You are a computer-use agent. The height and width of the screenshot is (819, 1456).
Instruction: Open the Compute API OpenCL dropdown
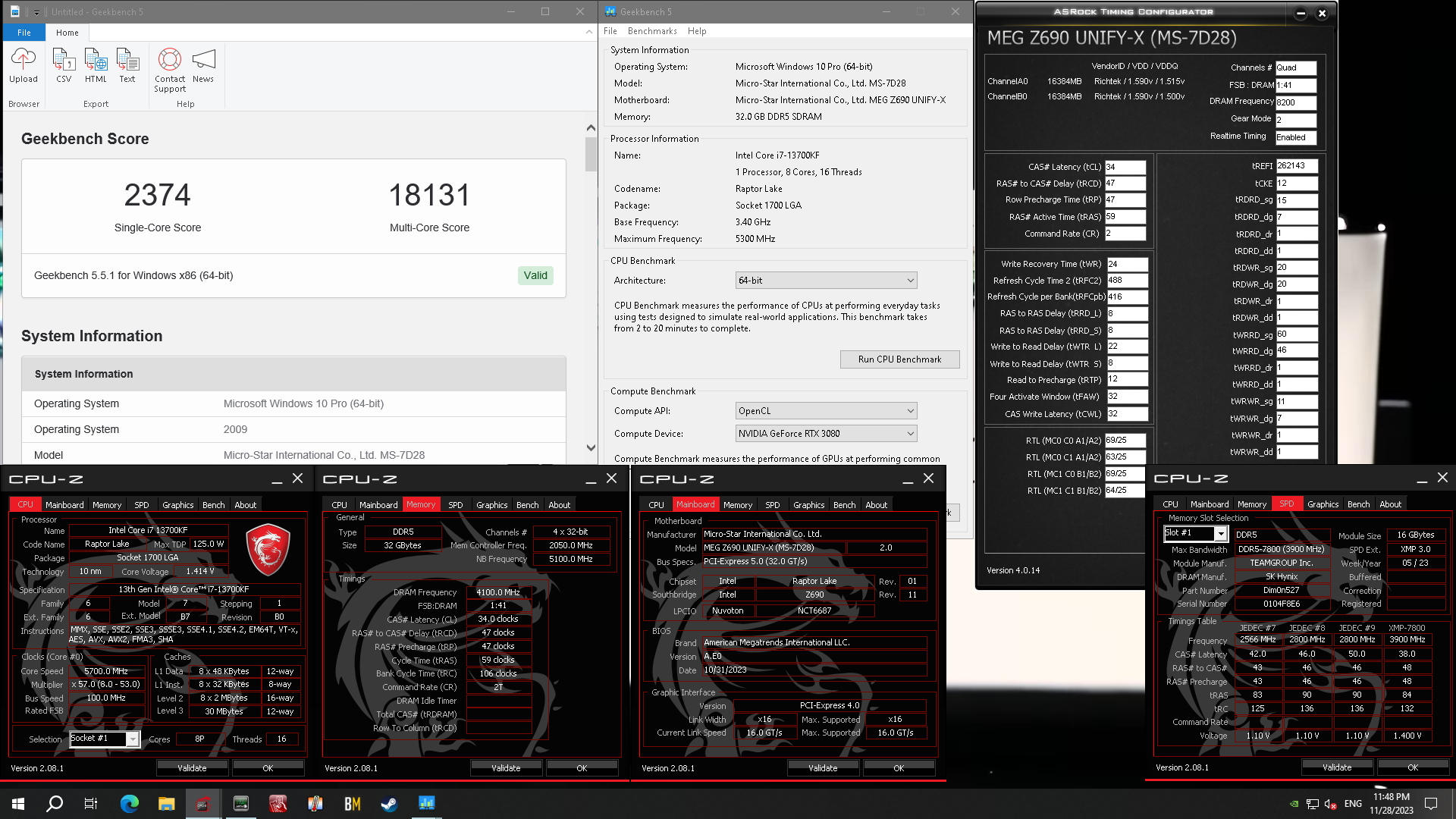pos(826,411)
